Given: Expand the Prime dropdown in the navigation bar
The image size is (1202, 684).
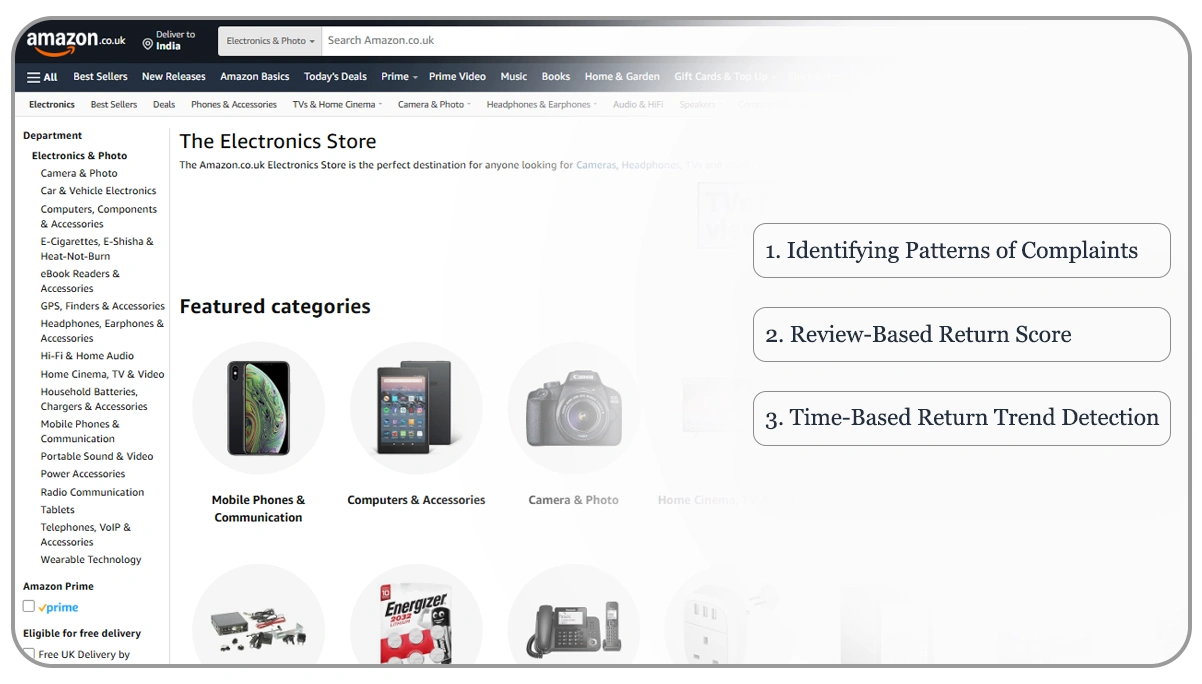Looking at the screenshot, I should [398, 76].
